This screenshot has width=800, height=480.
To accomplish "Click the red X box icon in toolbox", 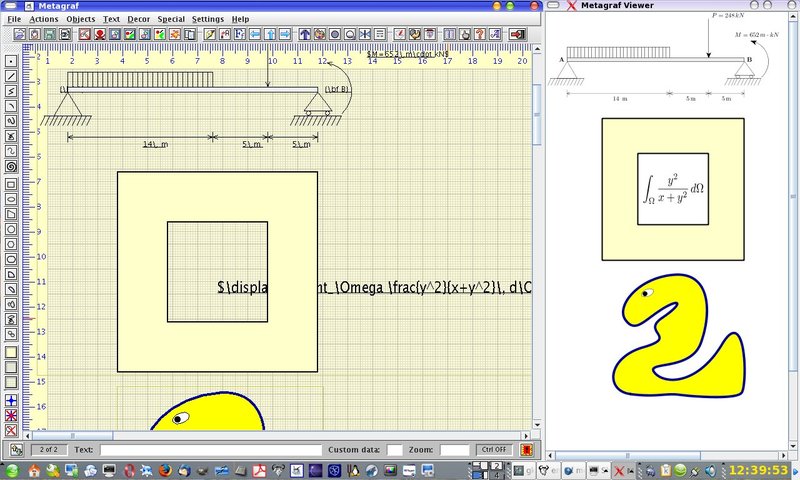I will (11, 430).
